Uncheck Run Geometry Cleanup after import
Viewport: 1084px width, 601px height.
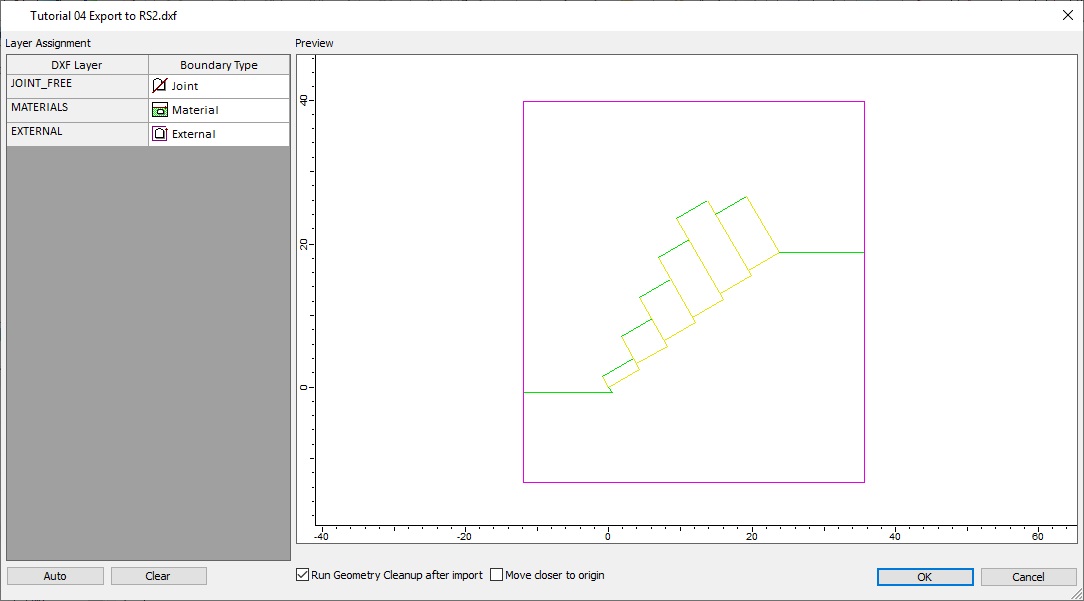click(x=301, y=574)
